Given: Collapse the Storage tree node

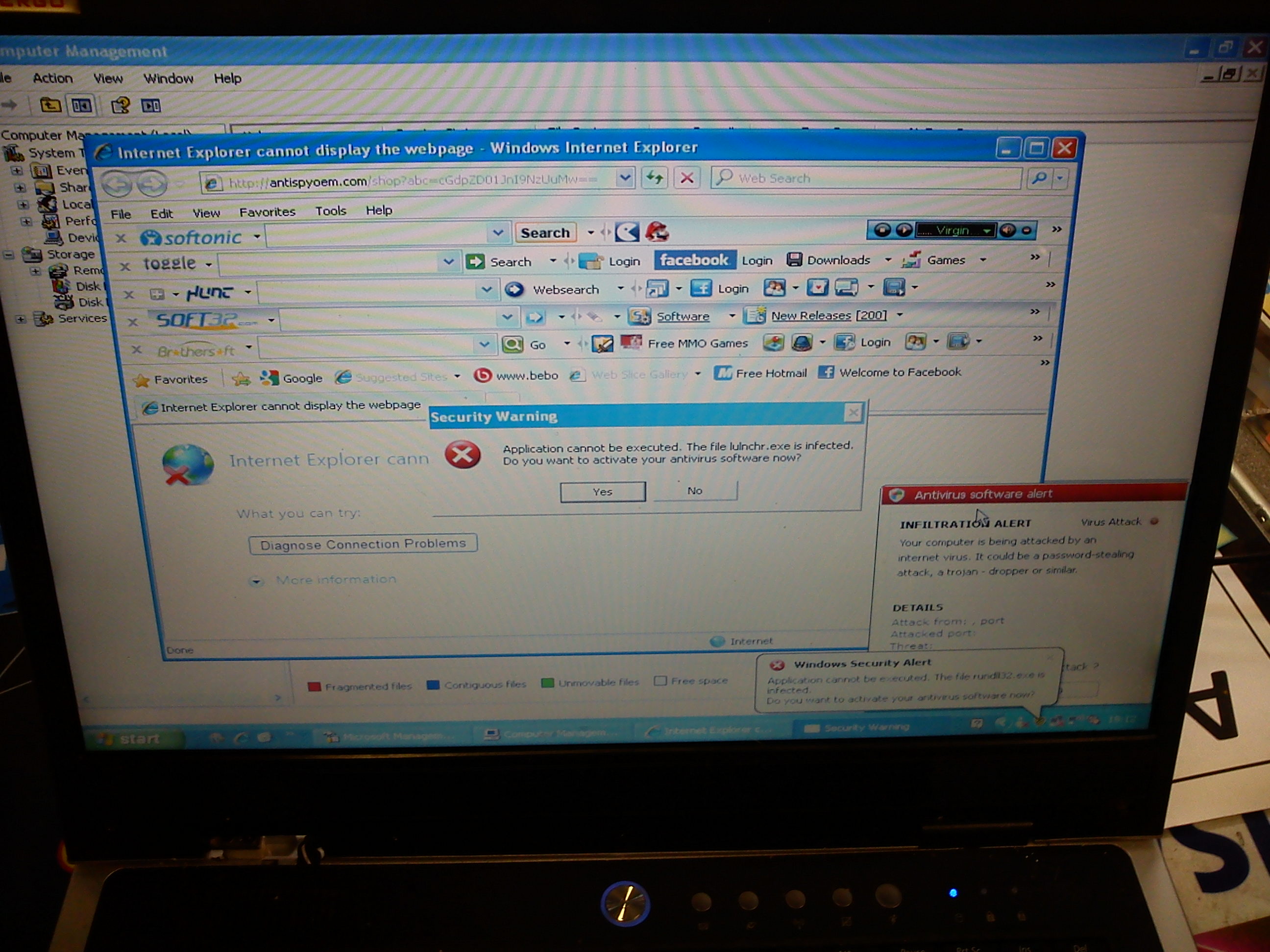Looking at the screenshot, I should point(9,254).
